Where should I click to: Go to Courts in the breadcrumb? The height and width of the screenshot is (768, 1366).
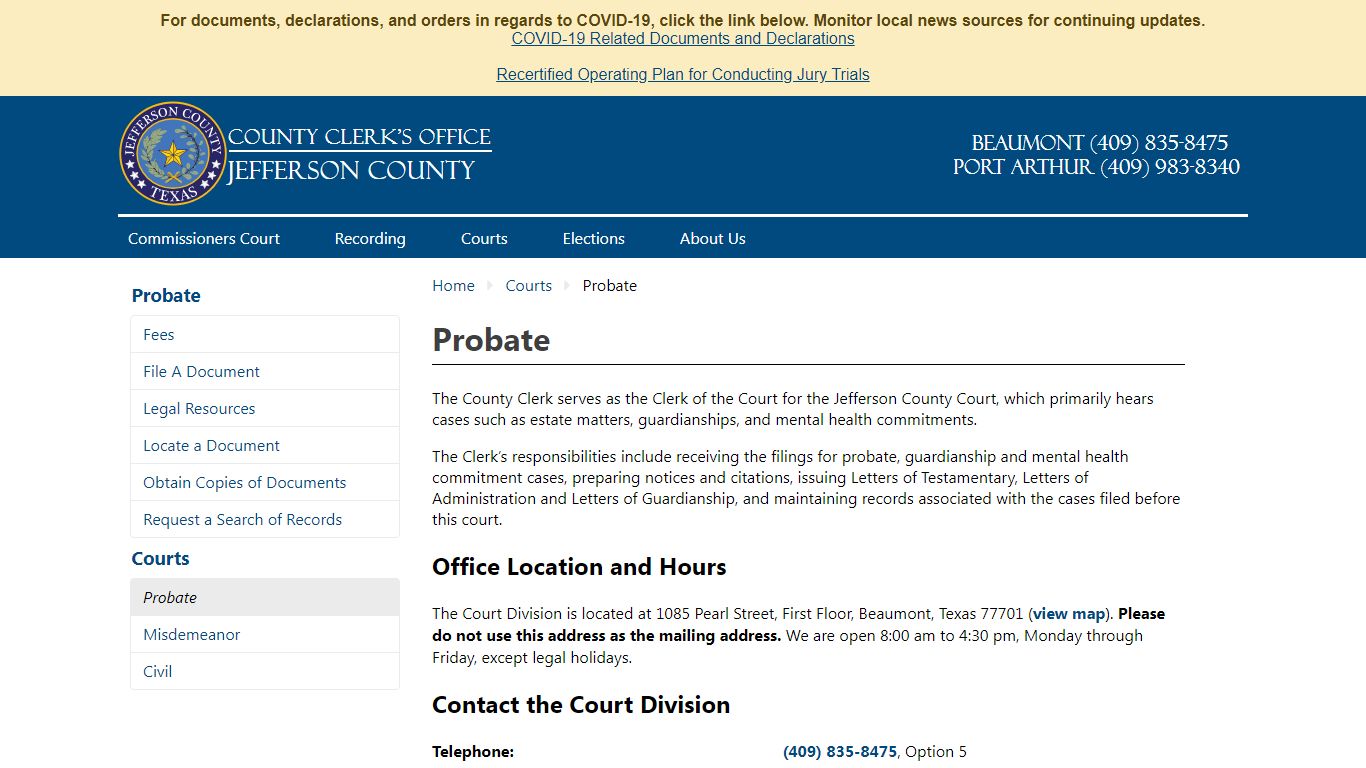pyautogui.click(x=529, y=285)
